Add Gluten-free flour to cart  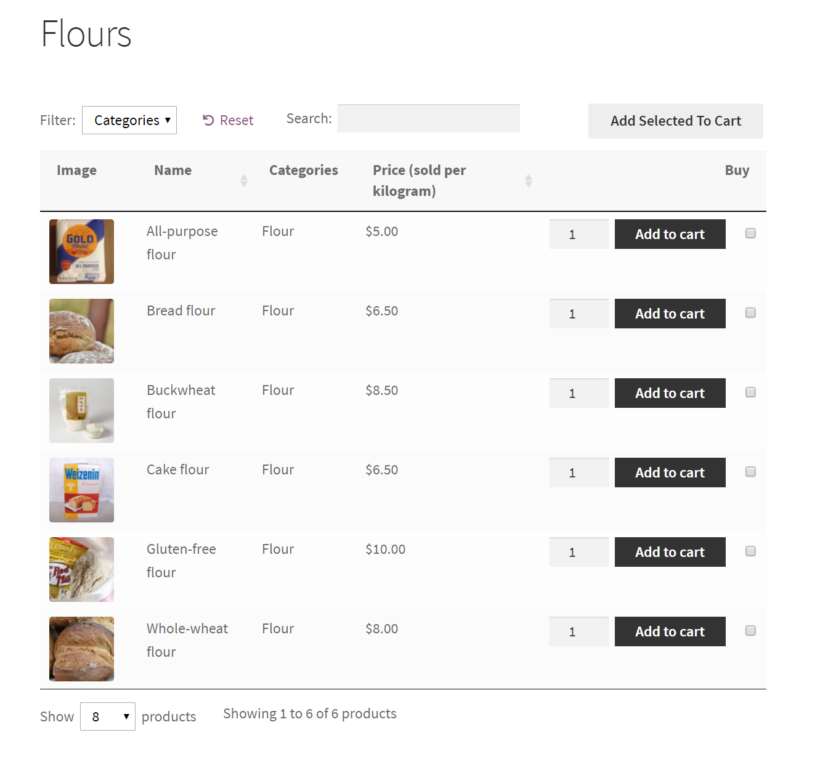[x=669, y=551]
